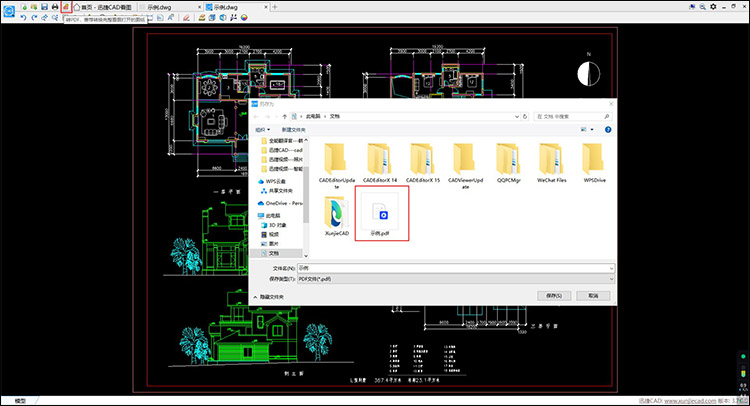Select the WeChat Files folder

(551, 163)
